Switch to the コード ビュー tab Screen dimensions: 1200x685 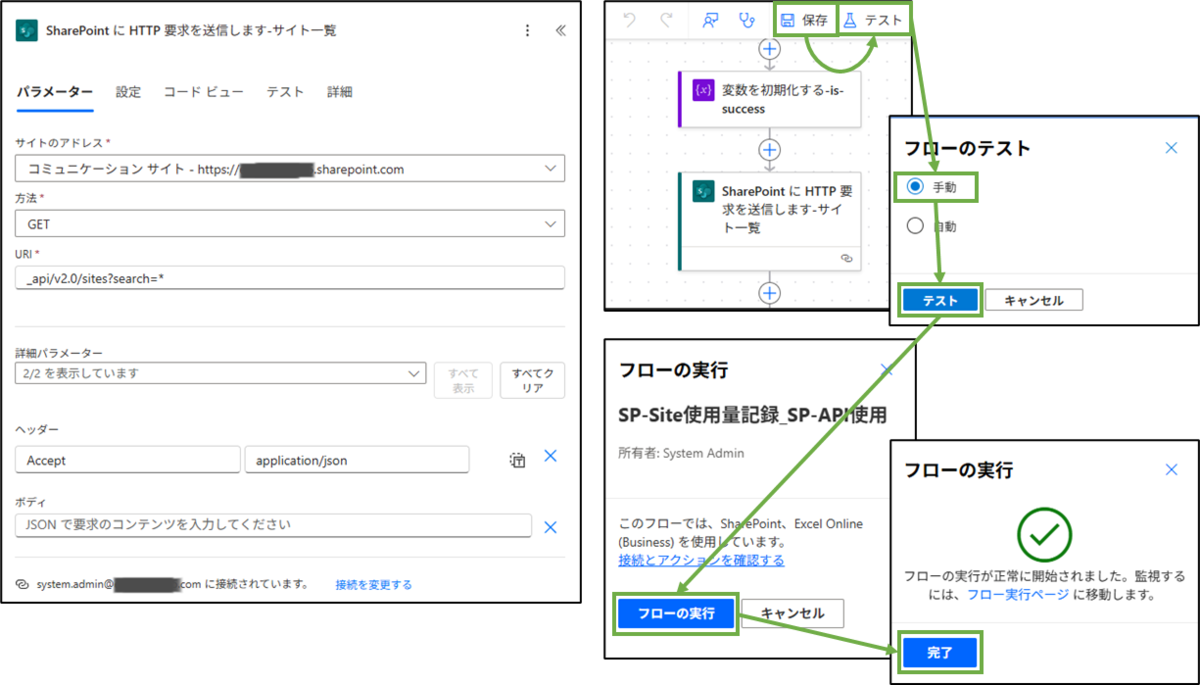tap(203, 92)
